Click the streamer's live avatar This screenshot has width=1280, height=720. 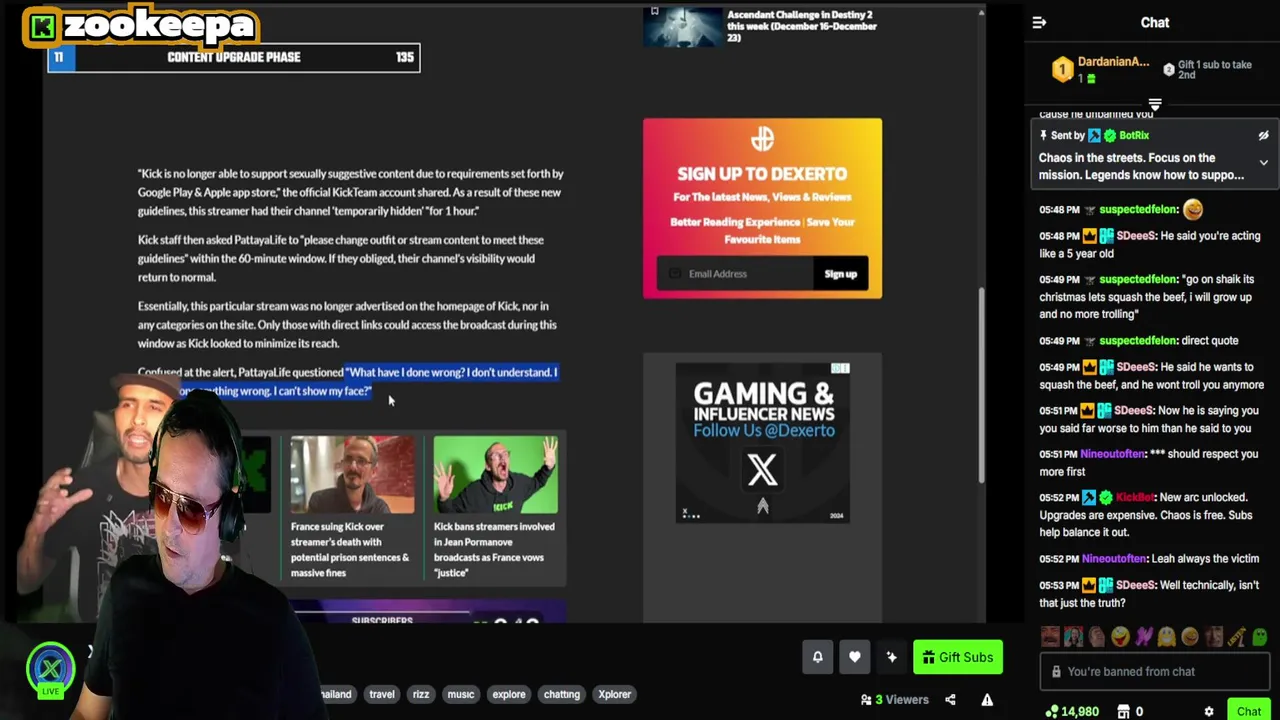[x=50, y=669]
